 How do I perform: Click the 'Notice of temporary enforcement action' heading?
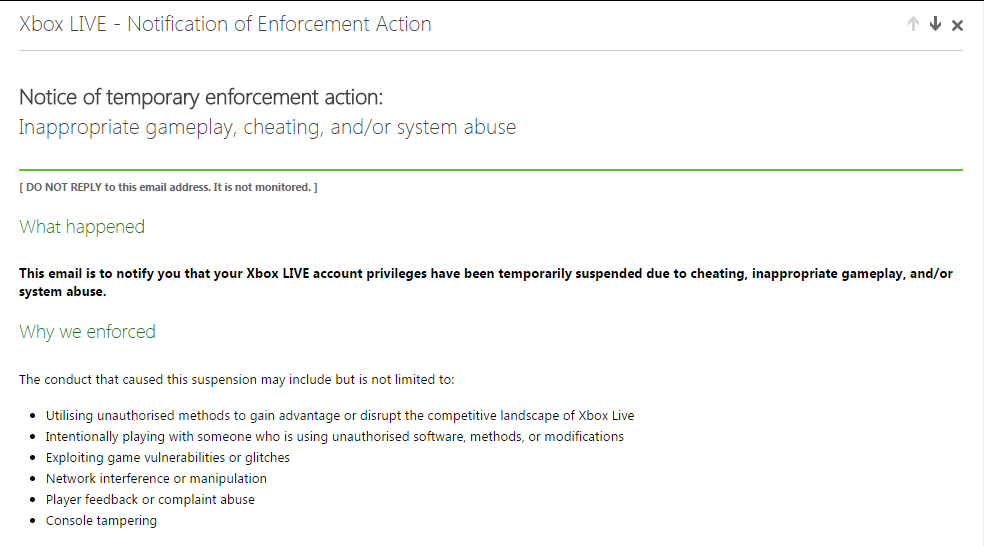point(201,98)
